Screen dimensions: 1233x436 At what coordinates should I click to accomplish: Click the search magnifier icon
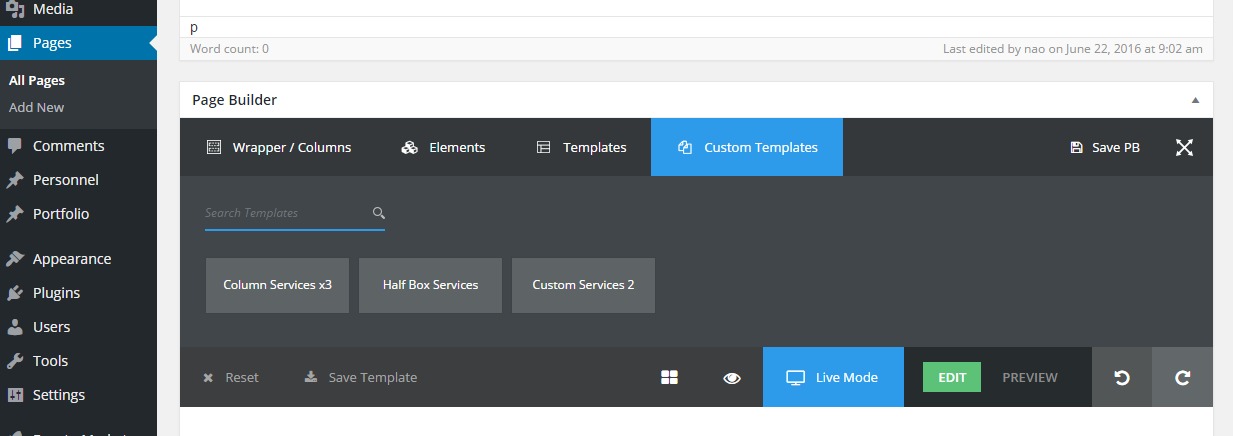coord(378,213)
